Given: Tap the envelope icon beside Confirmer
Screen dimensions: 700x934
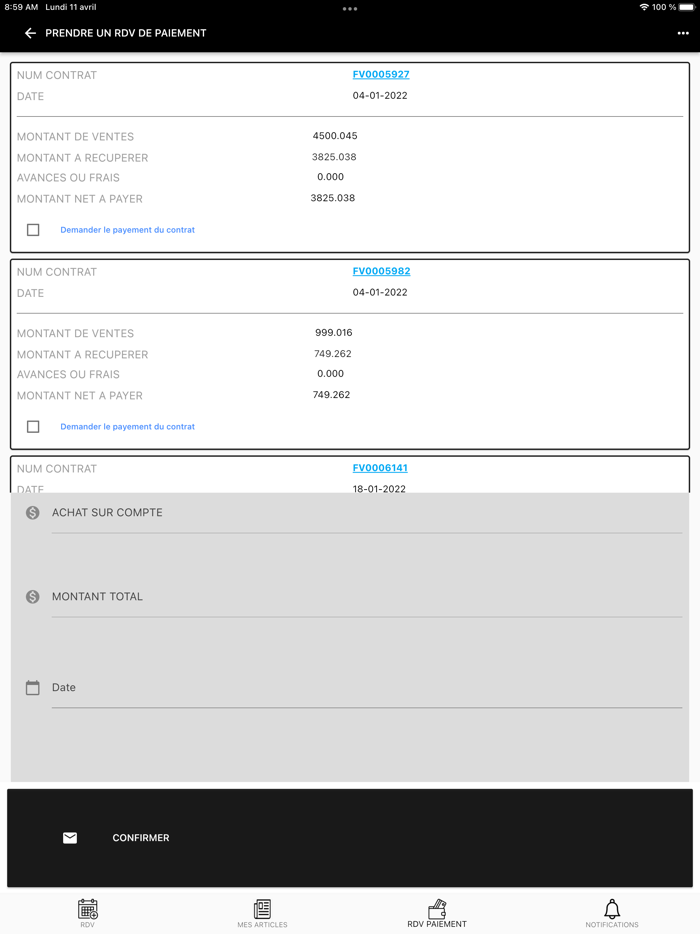Looking at the screenshot, I should point(70,838).
